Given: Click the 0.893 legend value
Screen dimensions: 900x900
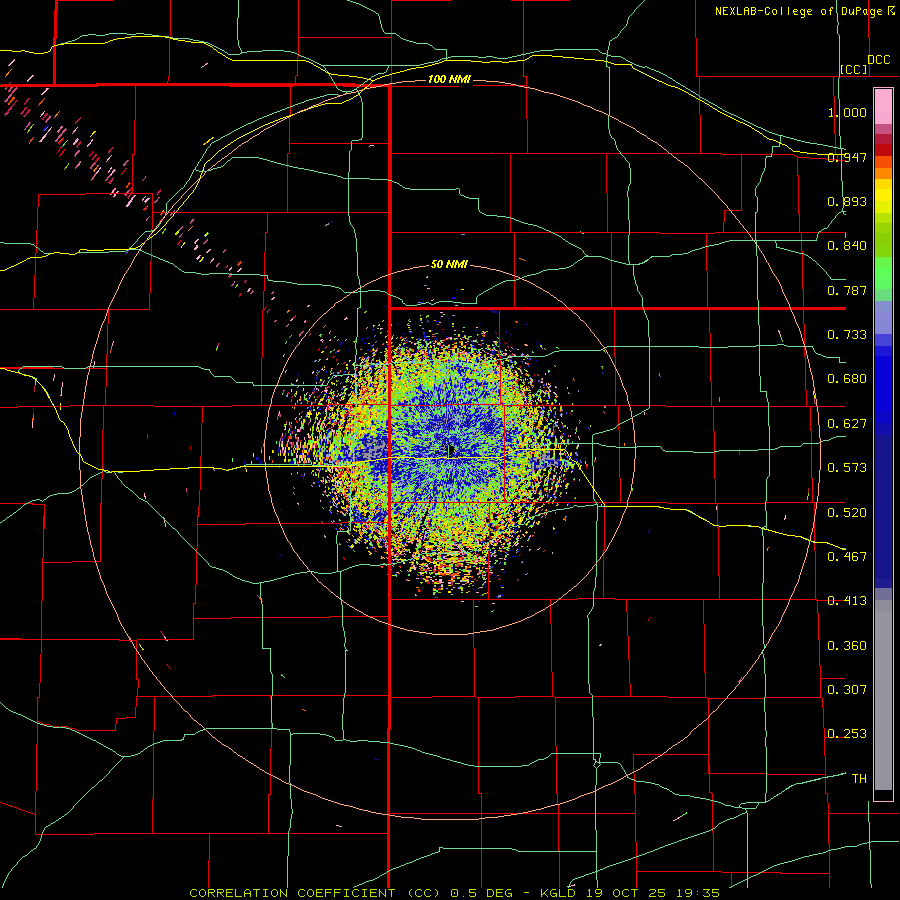Looking at the screenshot, I should pos(847,201).
